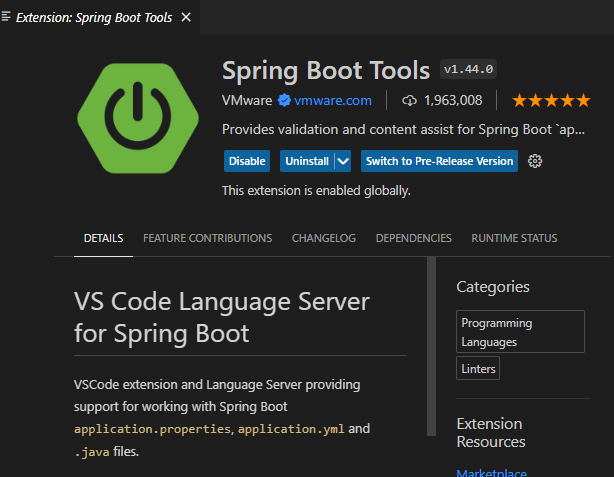The height and width of the screenshot is (477, 614).
Task: Click the install count download icon
Action: coord(409,101)
